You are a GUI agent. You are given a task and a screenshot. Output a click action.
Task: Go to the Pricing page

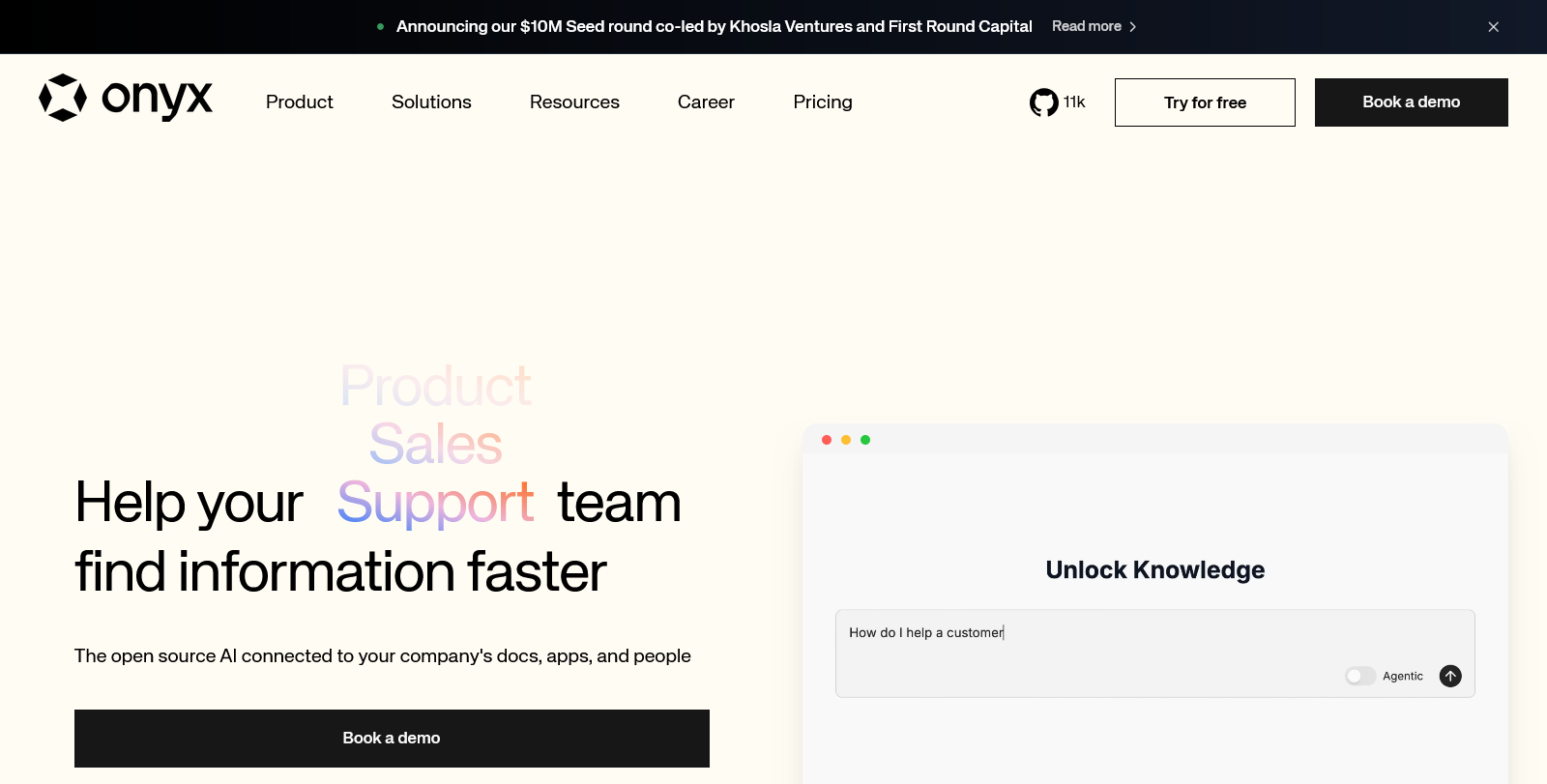tap(823, 102)
